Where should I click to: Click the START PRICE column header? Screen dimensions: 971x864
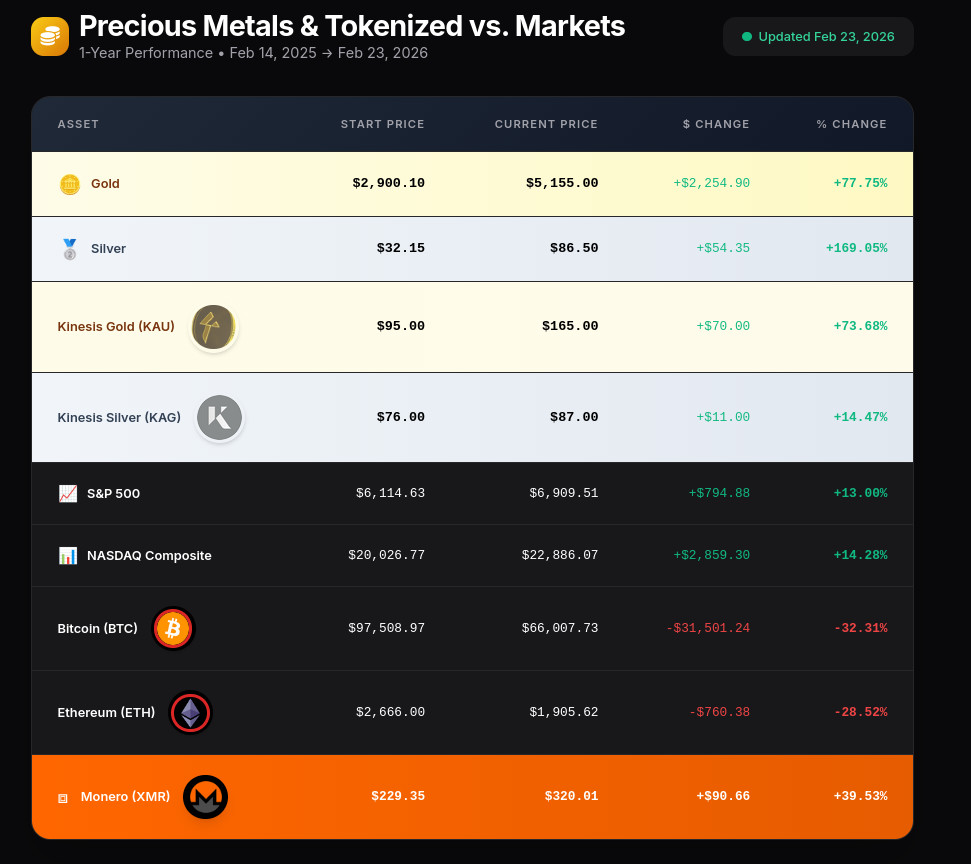click(382, 124)
